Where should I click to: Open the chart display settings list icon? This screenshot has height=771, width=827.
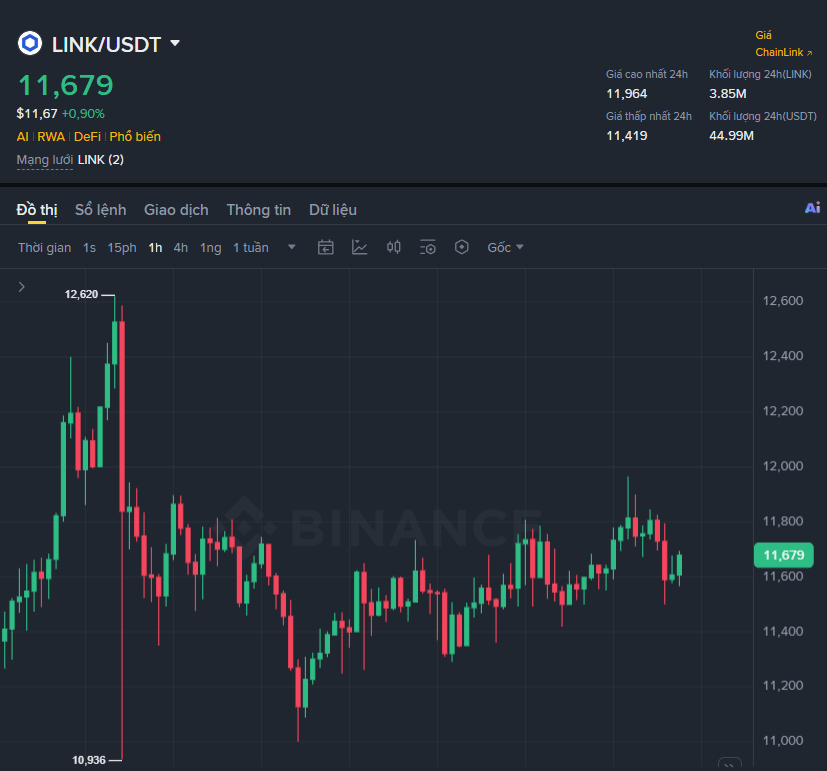(427, 247)
